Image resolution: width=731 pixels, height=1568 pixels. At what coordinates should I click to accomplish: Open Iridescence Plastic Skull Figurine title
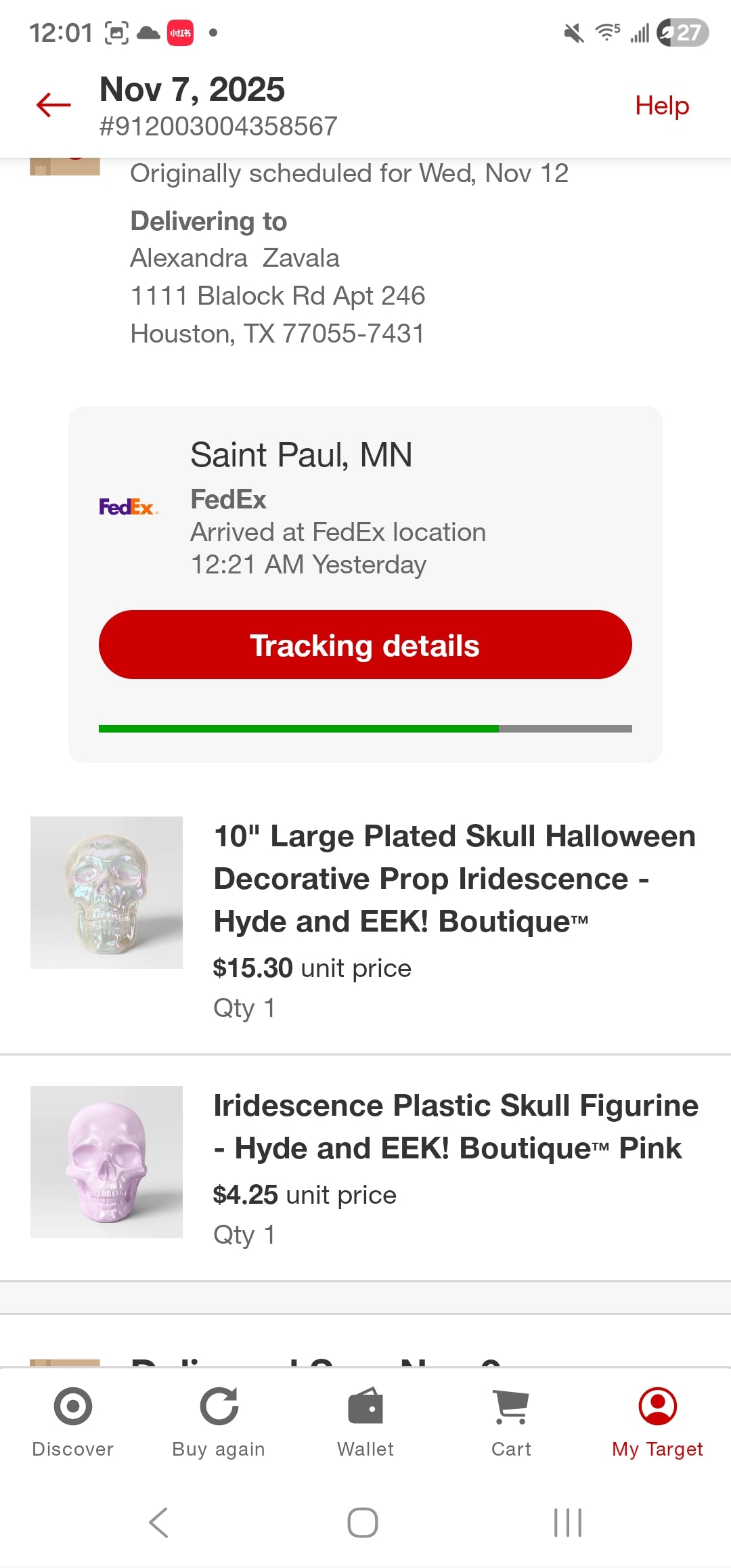(456, 1127)
